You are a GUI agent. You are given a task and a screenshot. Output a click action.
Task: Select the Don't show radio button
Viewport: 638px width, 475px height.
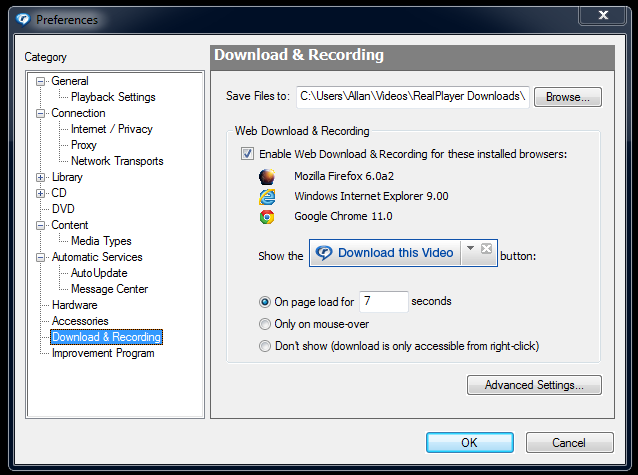264,346
